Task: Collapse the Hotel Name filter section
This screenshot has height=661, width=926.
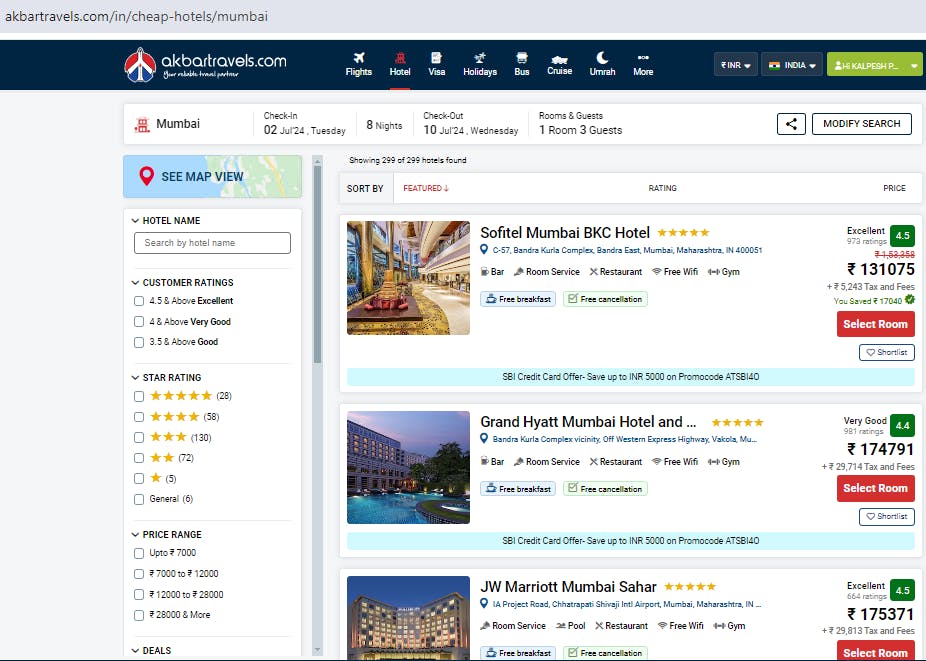Action: point(166,220)
